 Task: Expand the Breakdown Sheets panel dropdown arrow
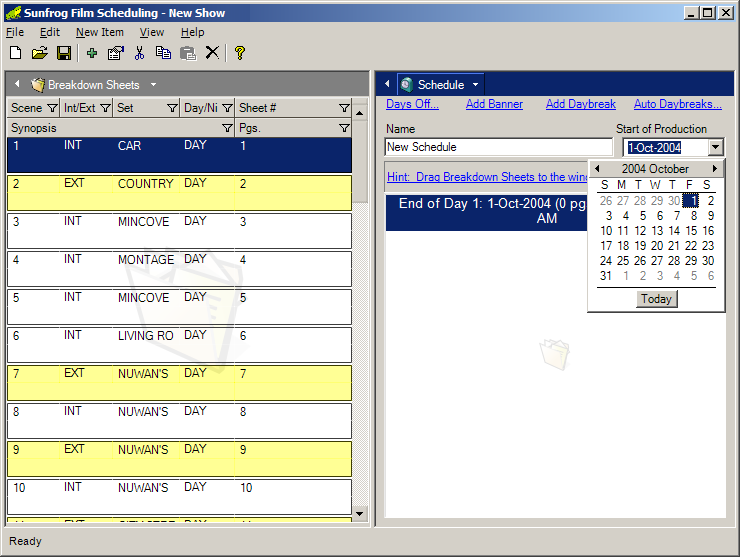click(153, 84)
